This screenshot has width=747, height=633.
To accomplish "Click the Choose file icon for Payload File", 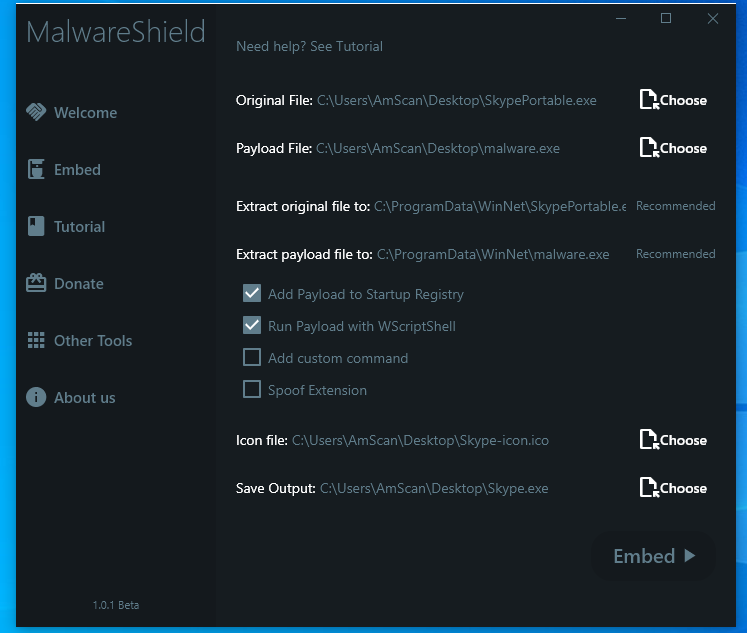I will point(649,148).
